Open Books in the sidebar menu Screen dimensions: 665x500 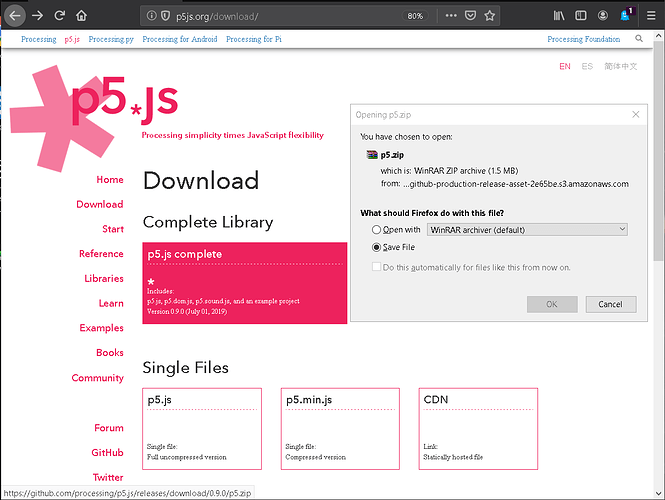coord(110,353)
